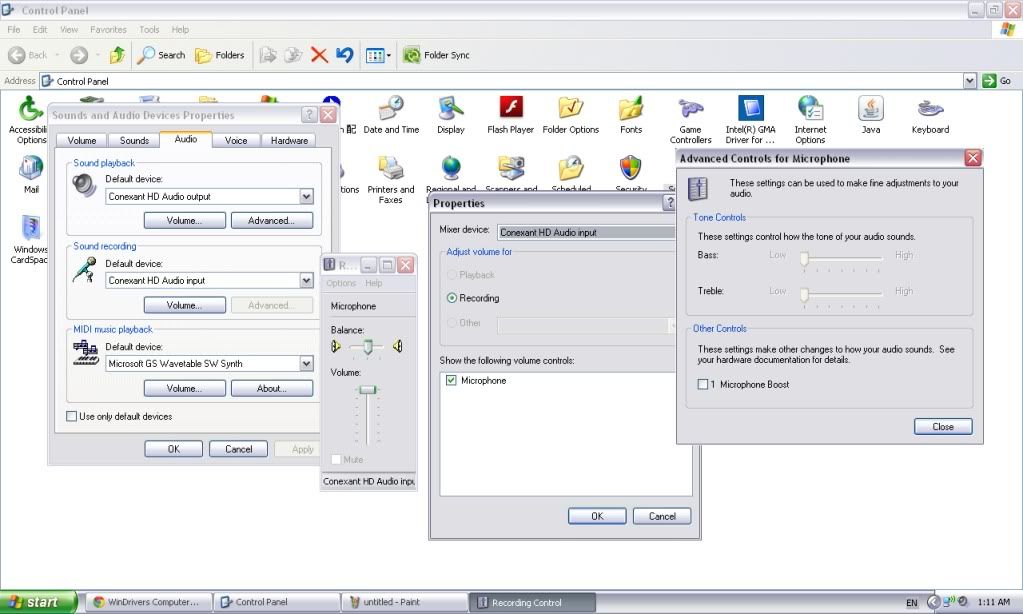Open the Display control panel icon

click(x=451, y=115)
